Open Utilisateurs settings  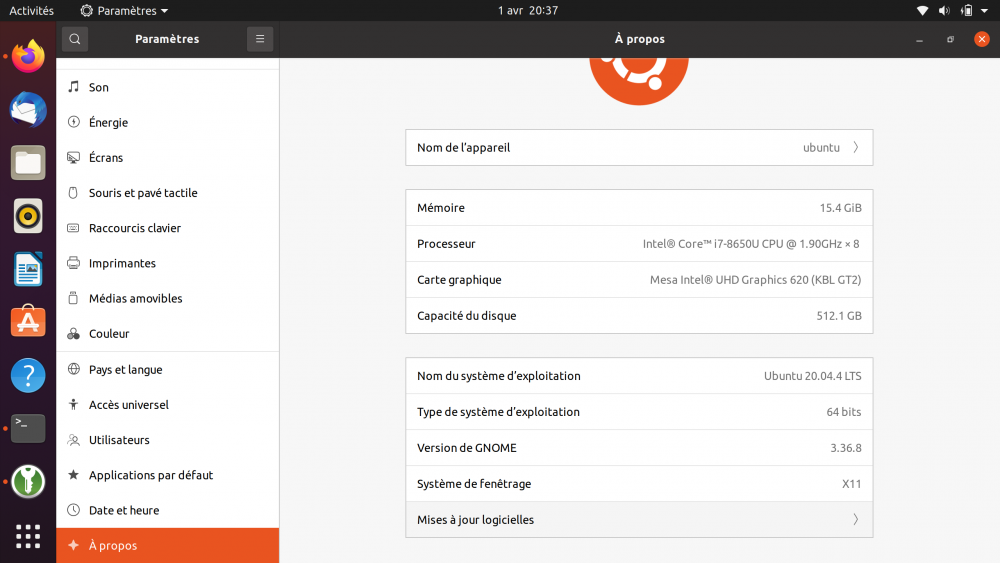coord(168,439)
